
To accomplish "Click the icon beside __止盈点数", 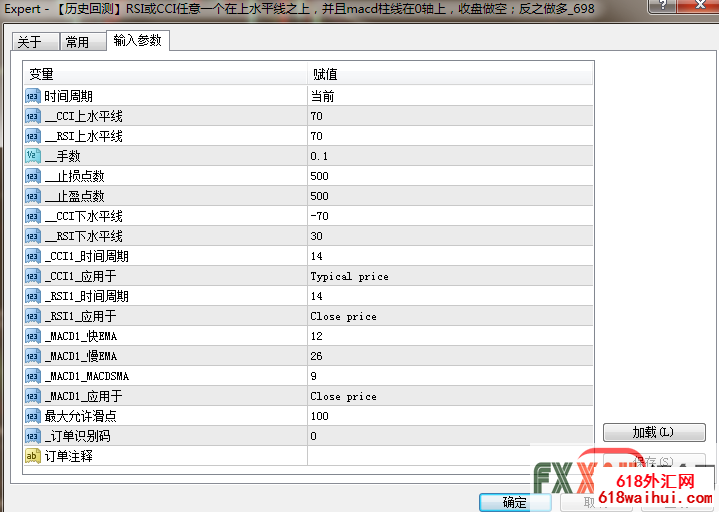I will (33, 196).
